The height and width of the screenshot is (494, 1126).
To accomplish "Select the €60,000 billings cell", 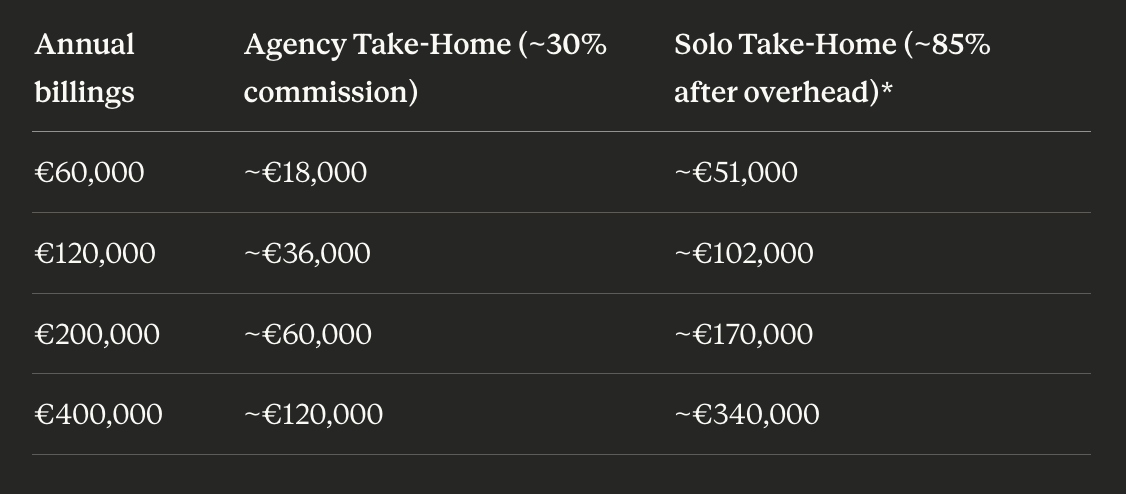I will click(x=89, y=172).
